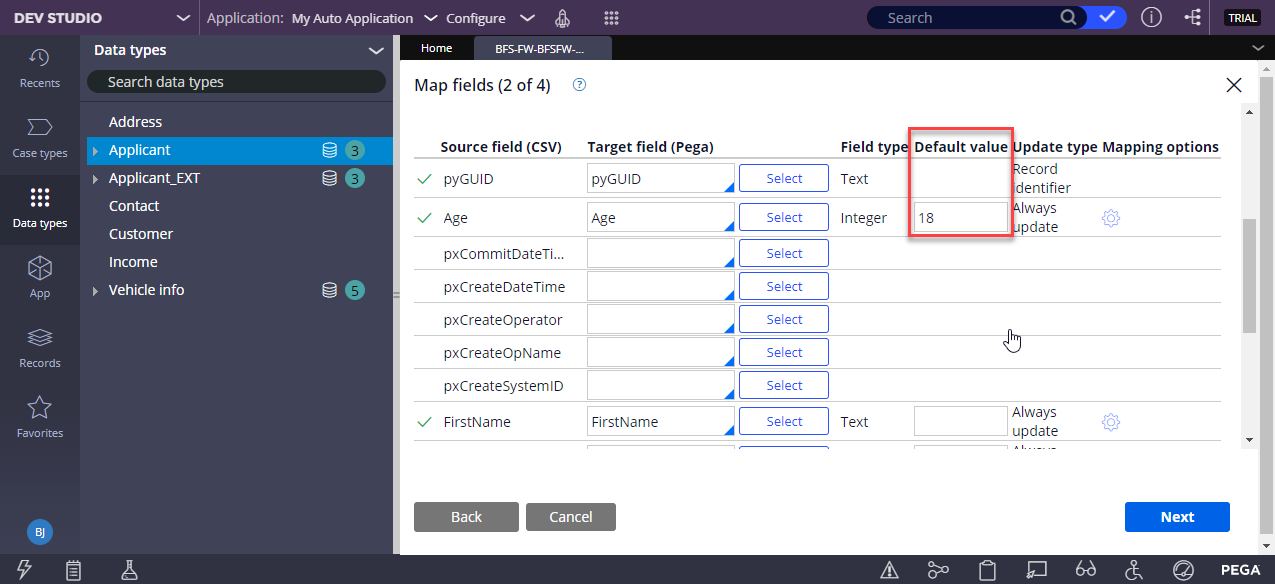The width and height of the screenshot is (1275, 584).
Task: Switch to the Home tab
Action: tap(436, 46)
